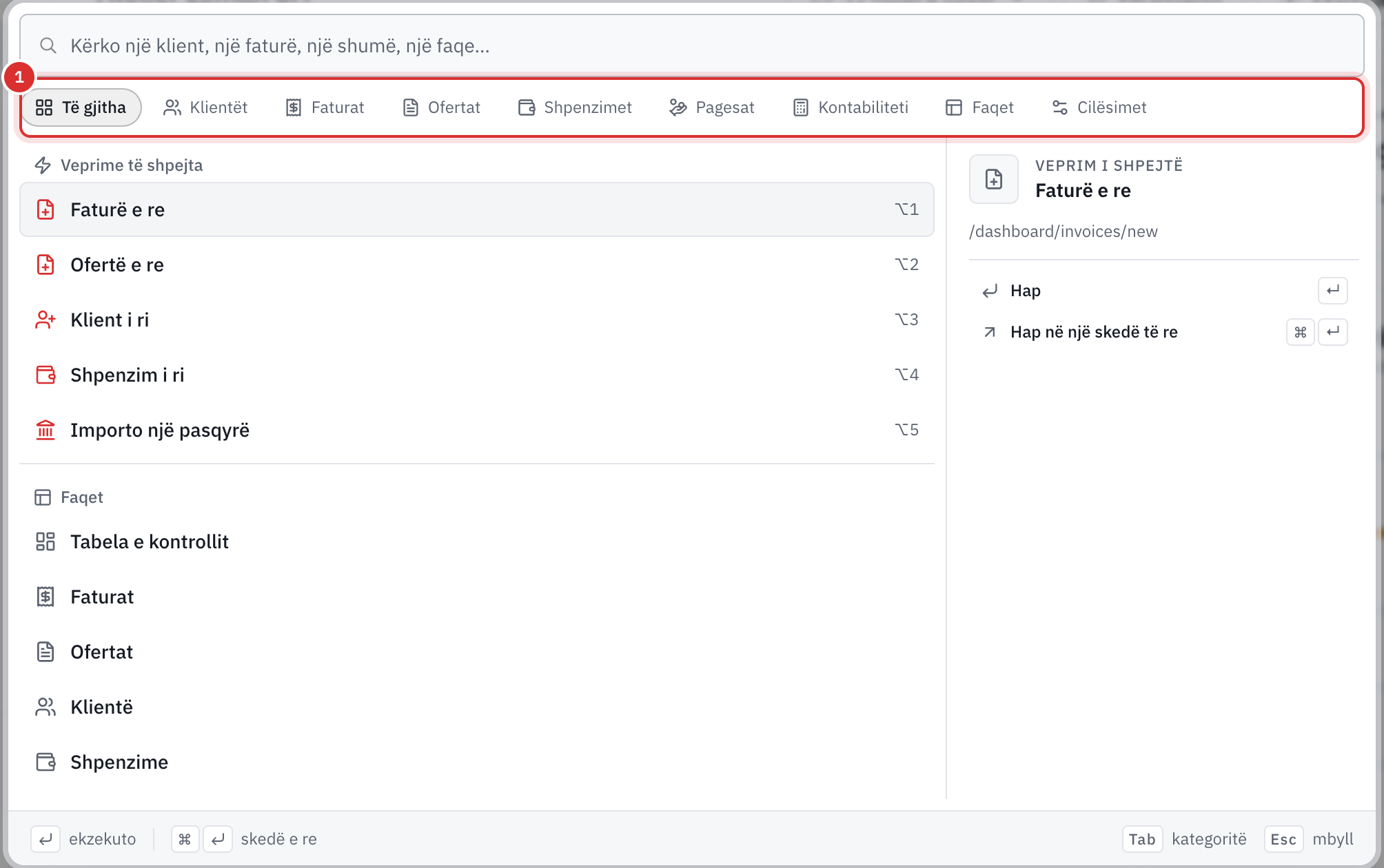Click the wallet icon beside Shpenzime page row

45,762
